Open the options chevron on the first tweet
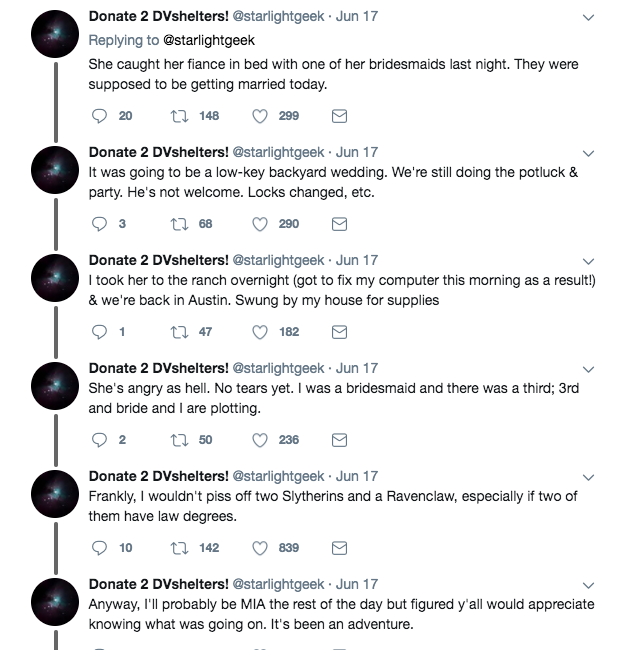The width and height of the screenshot is (629, 650). [588, 17]
